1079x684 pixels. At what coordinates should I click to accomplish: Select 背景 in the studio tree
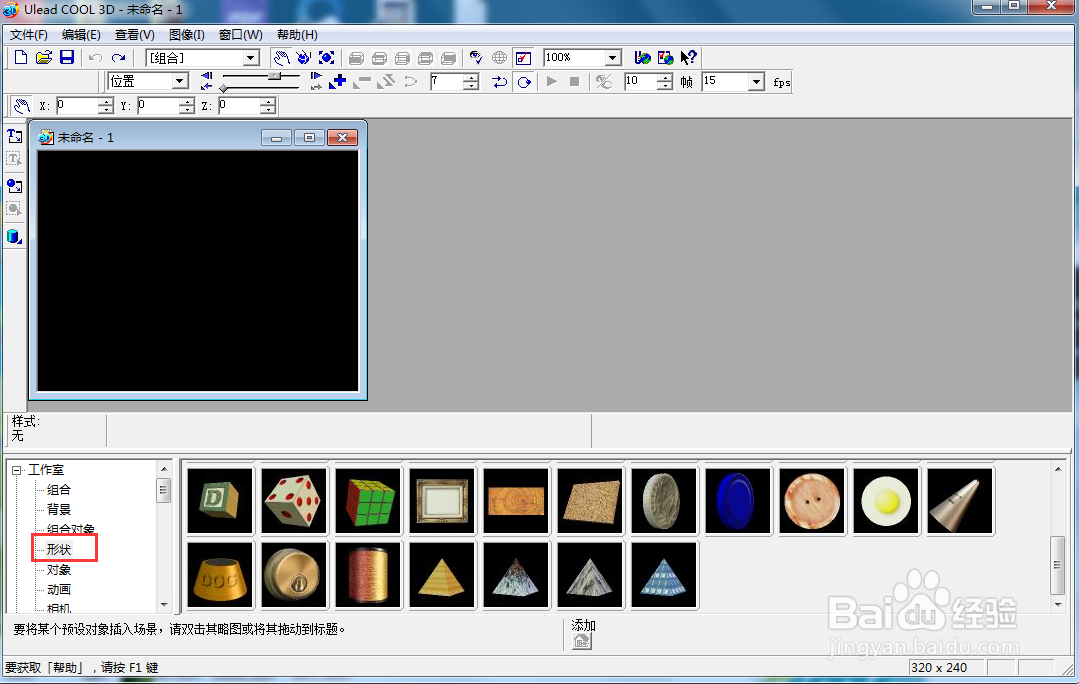[x=58, y=509]
